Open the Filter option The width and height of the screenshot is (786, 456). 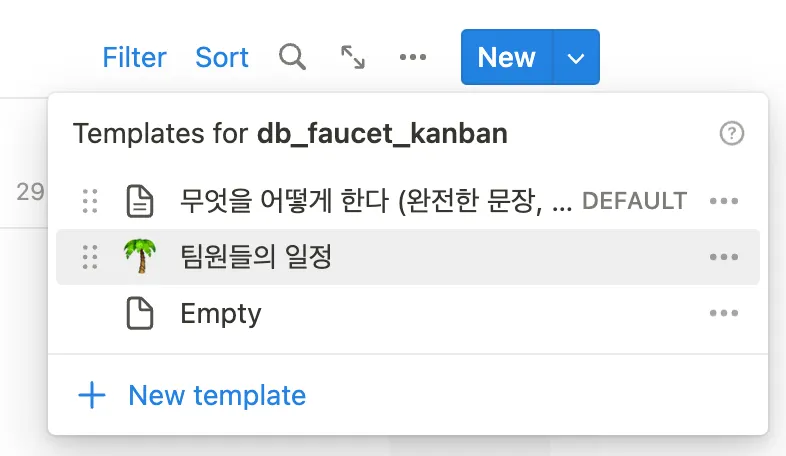click(134, 57)
